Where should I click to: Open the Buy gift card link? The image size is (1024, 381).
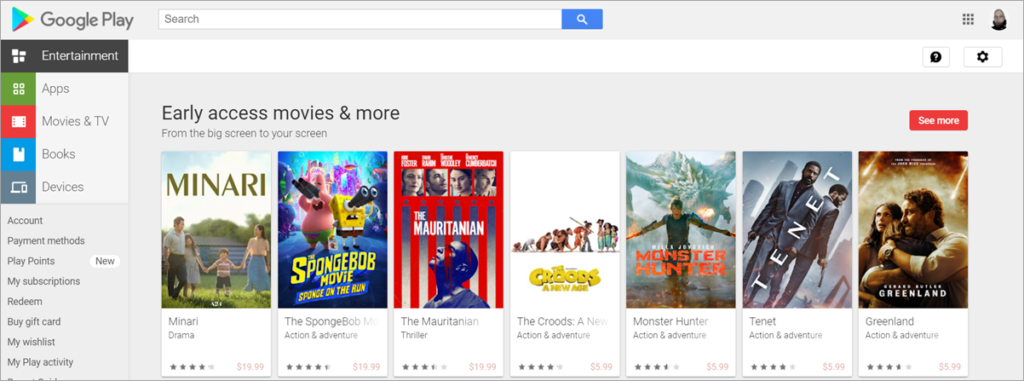(34, 322)
